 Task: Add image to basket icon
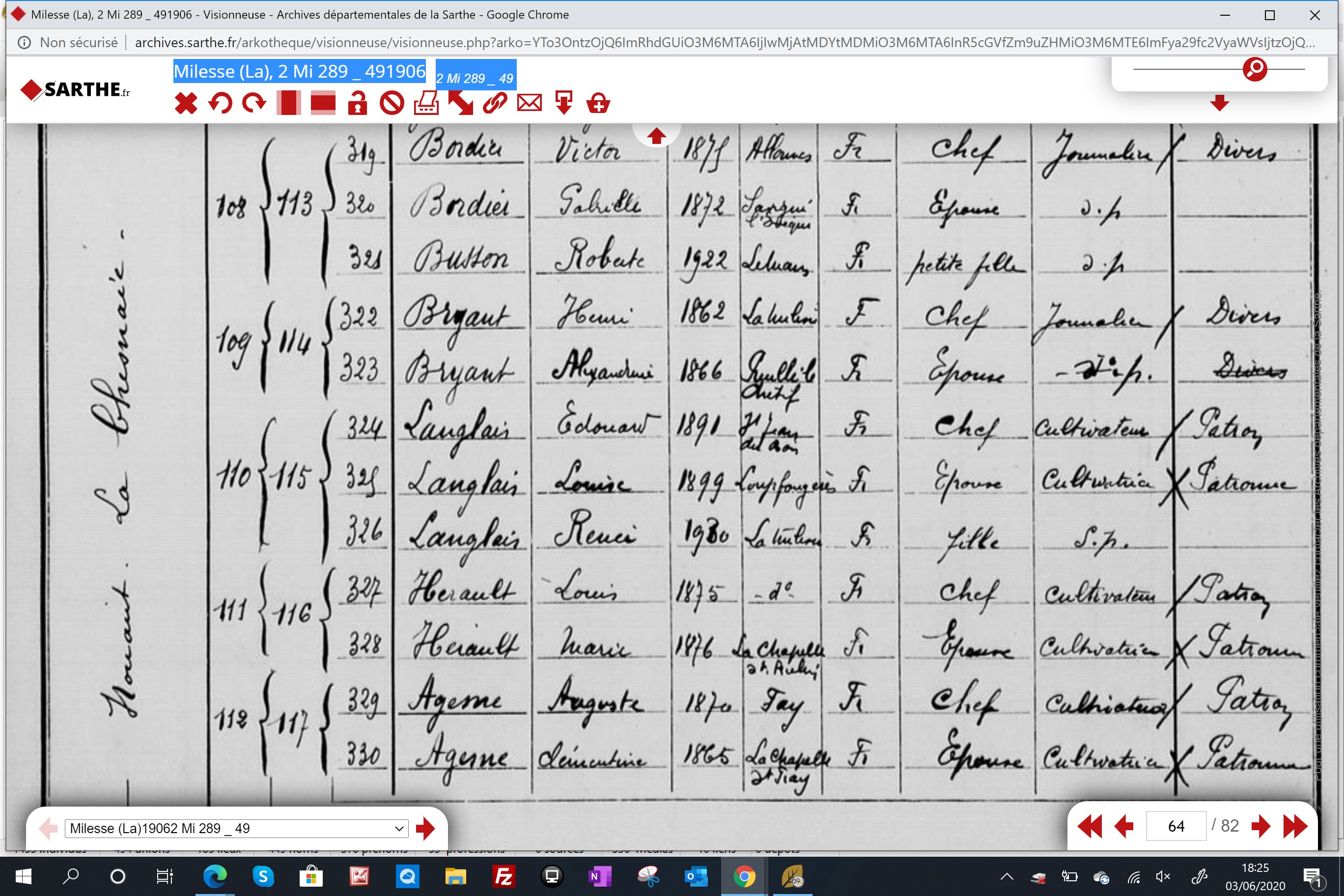(598, 104)
